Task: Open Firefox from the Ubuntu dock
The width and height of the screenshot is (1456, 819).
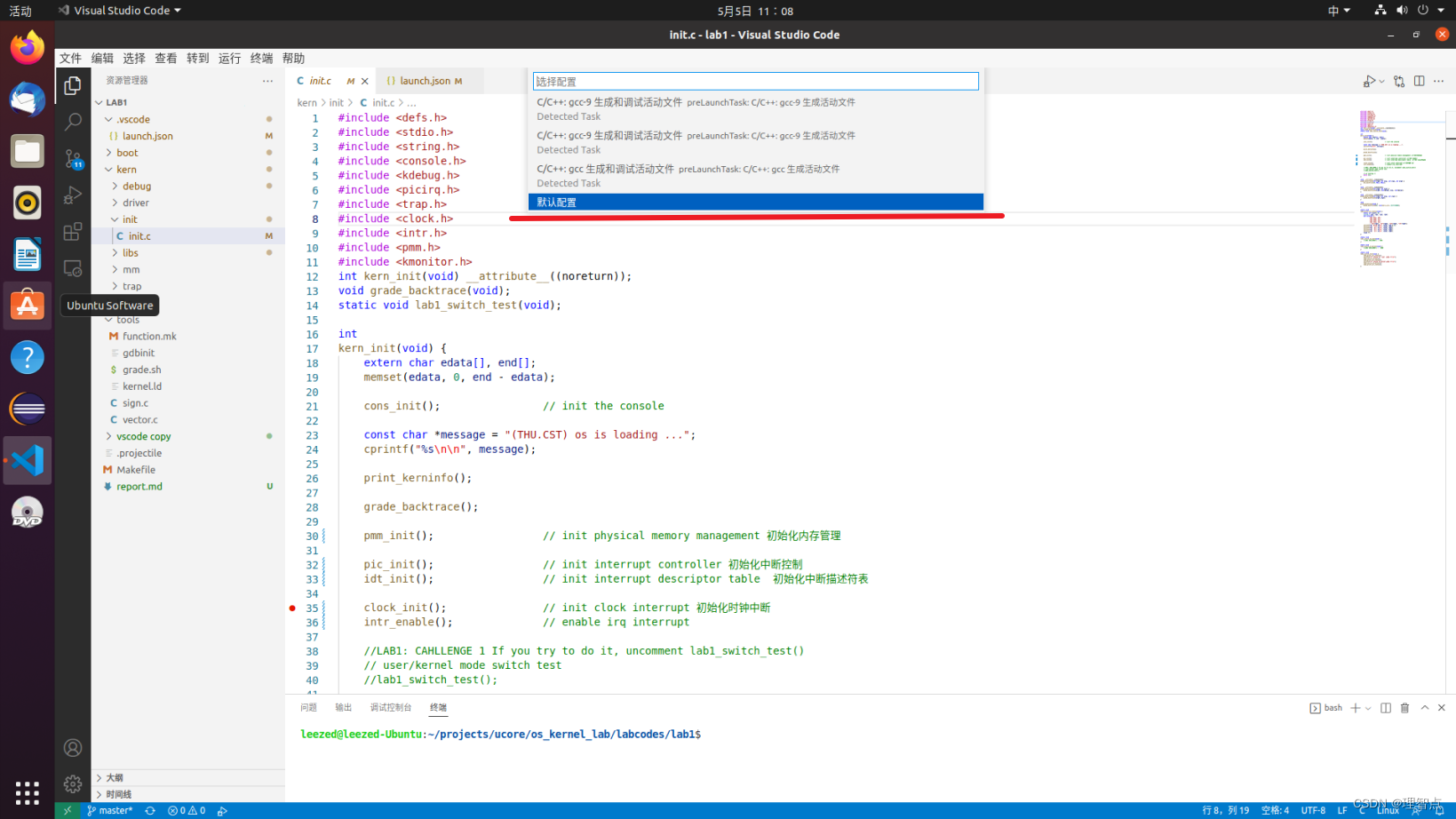Action: (x=28, y=47)
